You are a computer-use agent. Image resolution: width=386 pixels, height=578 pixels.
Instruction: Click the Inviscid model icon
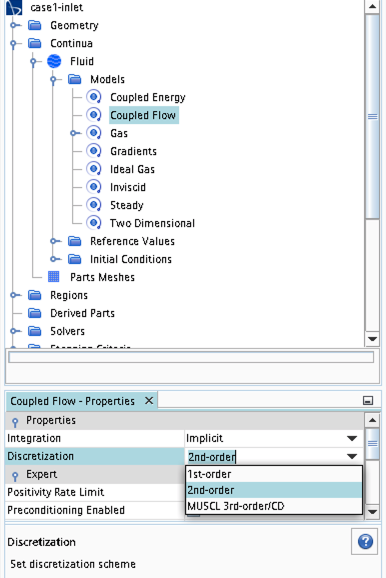pos(94,187)
